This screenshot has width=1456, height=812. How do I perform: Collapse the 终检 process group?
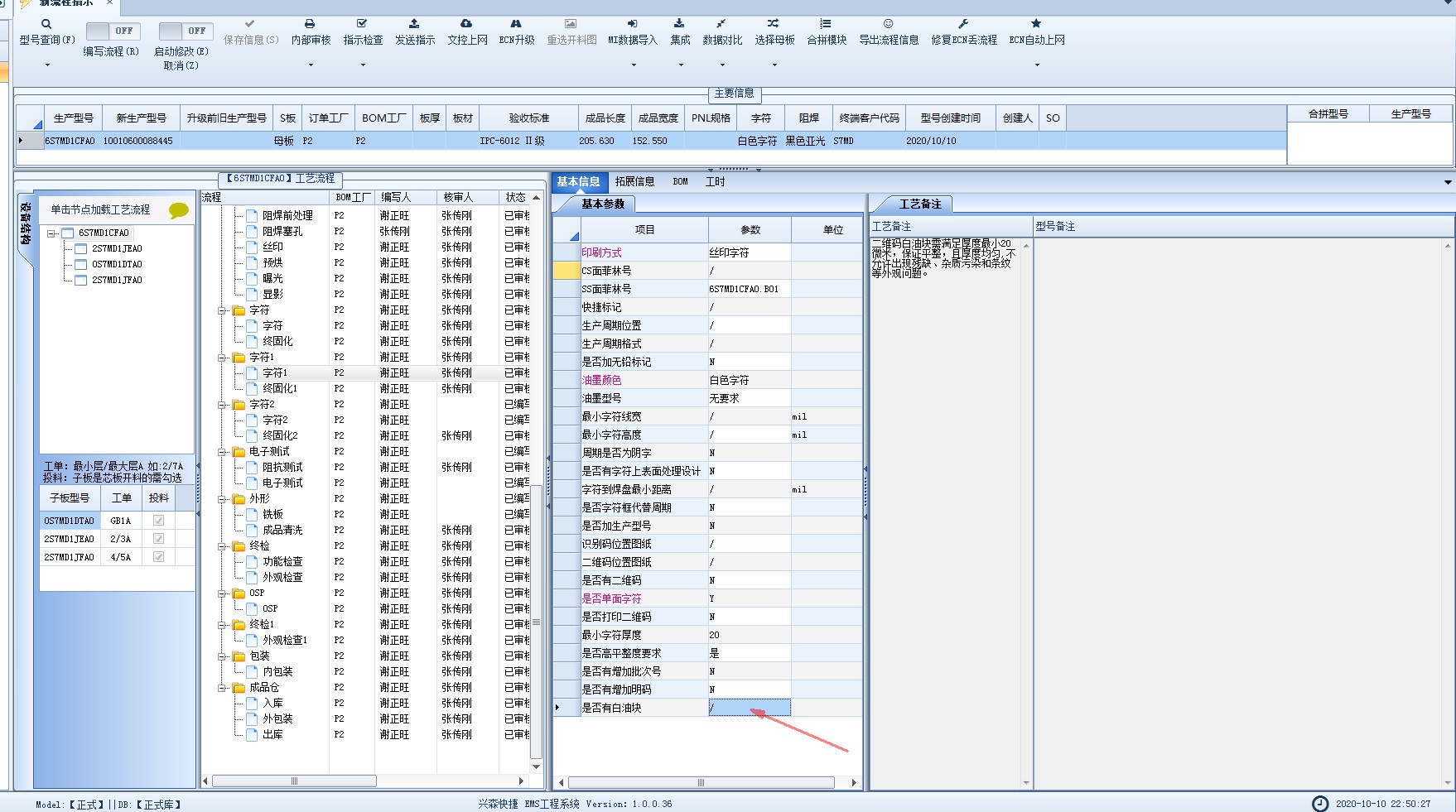coord(222,546)
